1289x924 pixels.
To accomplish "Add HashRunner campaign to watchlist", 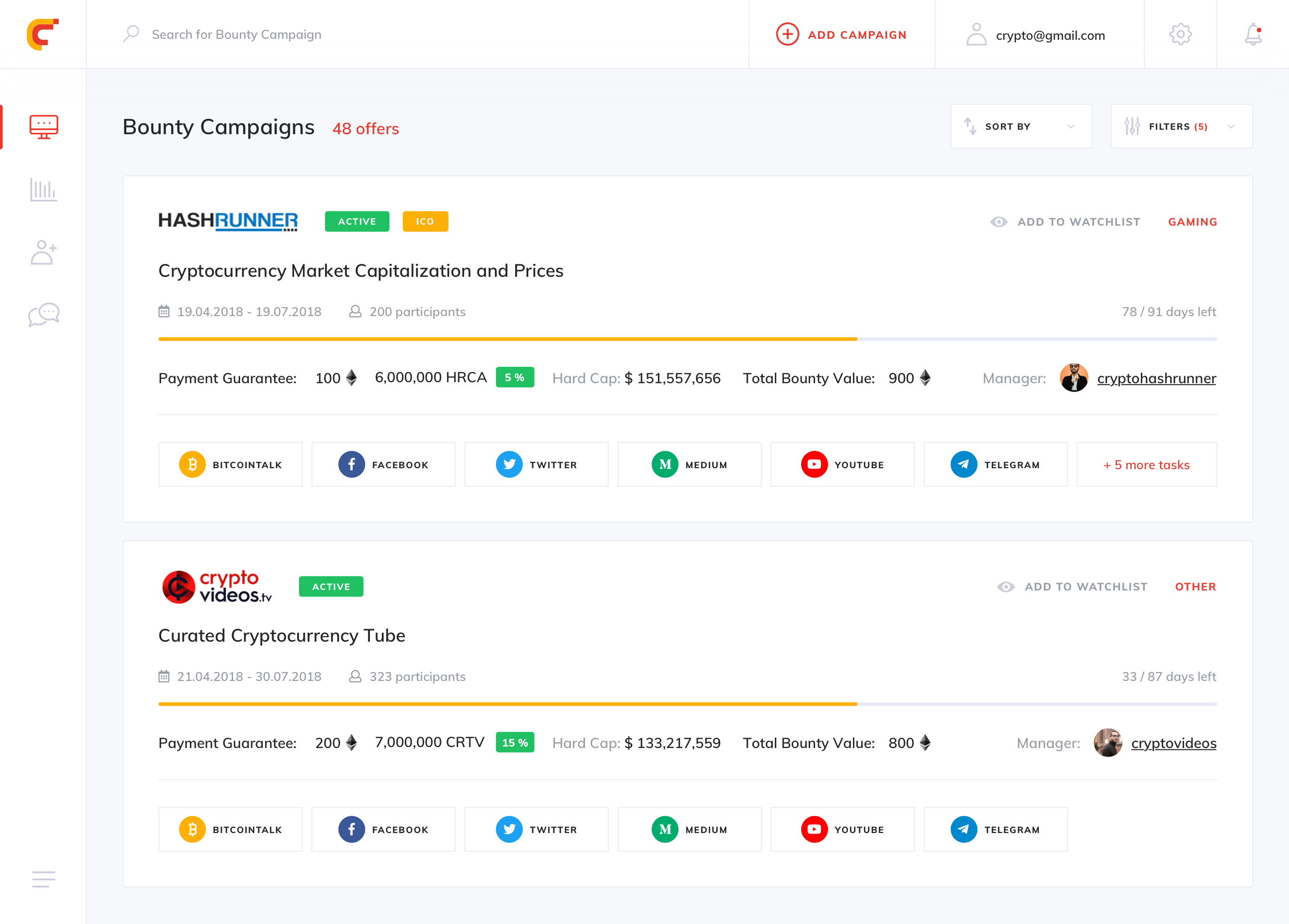I will pyautogui.click(x=1065, y=222).
